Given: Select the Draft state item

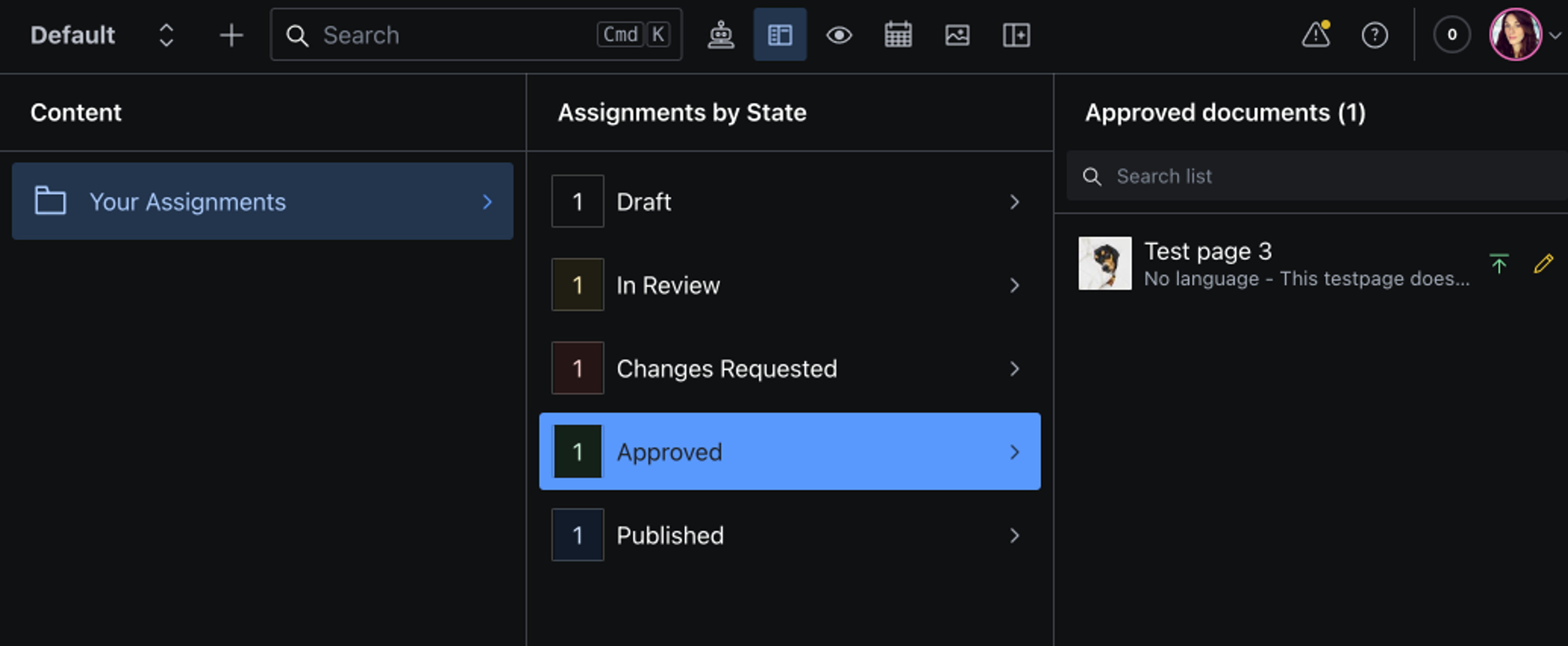Looking at the screenshot, I should tap(789, 201).
